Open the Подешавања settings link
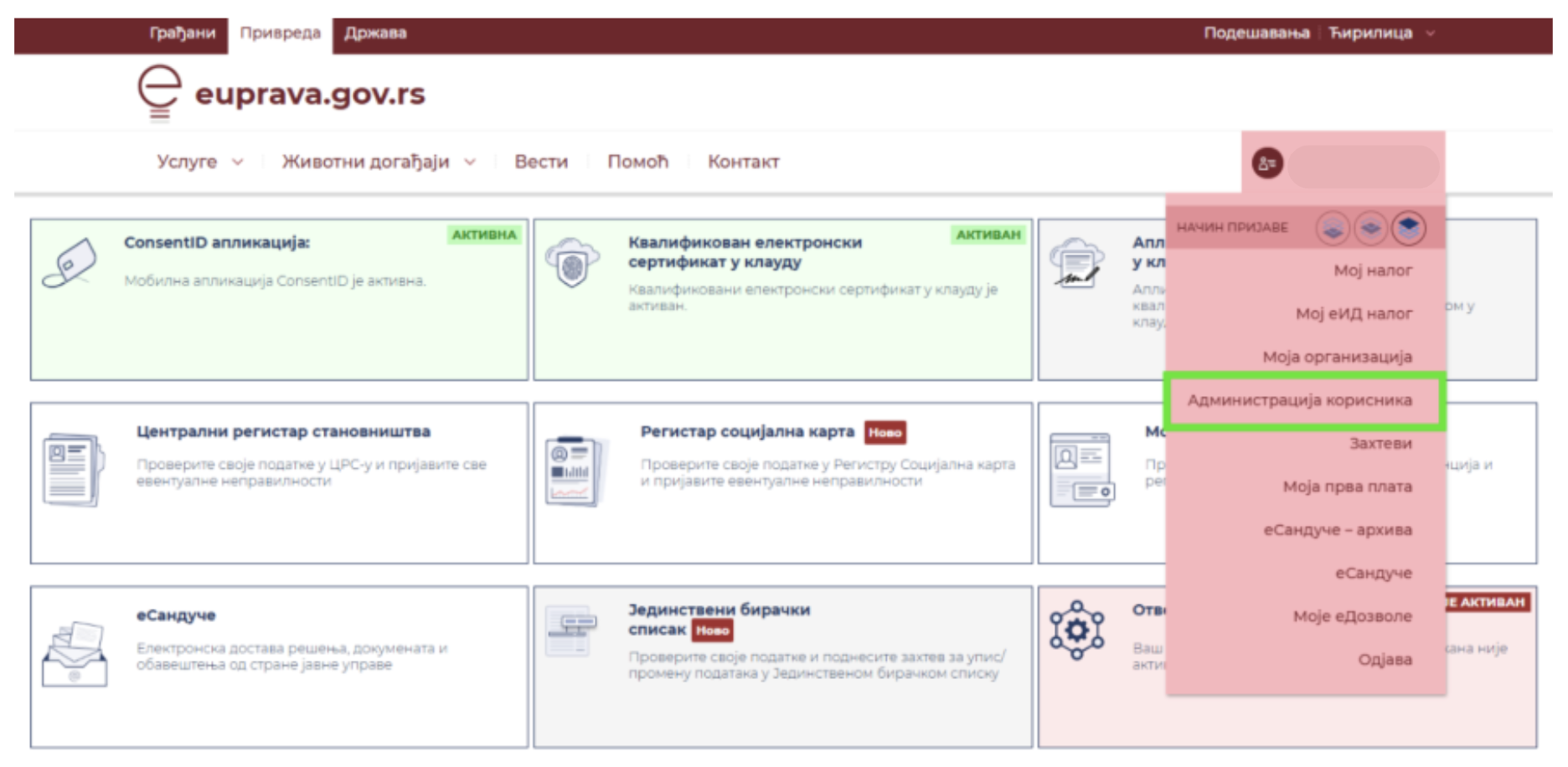The height and width of the screenshot is (767, 1568). coord(1256,33)
